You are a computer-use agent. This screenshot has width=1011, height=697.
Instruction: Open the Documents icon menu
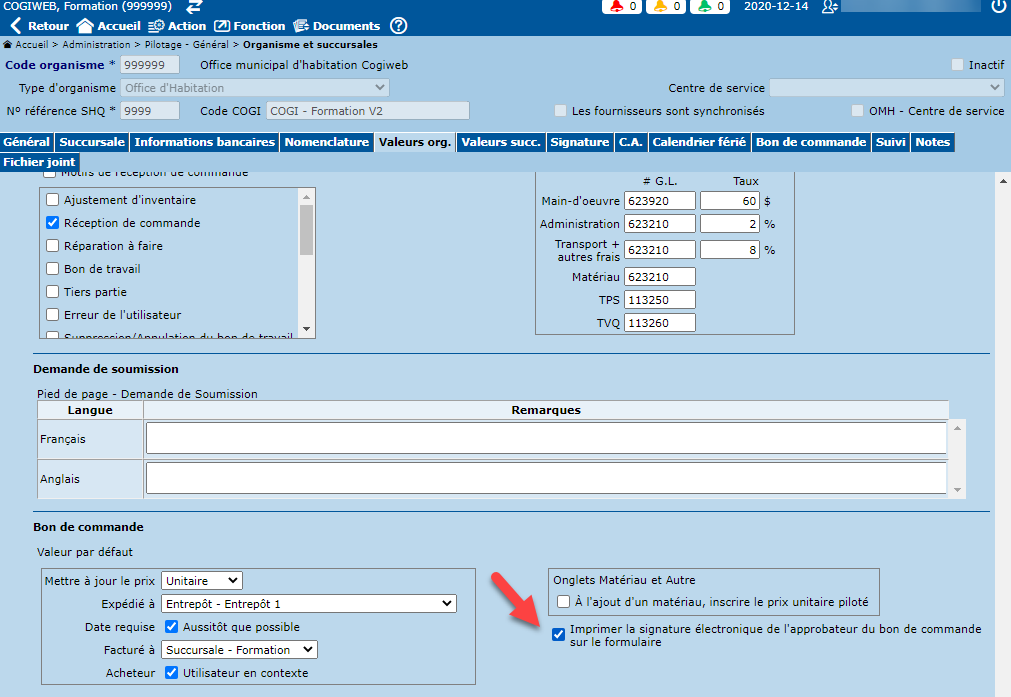[x=301, y=26]
